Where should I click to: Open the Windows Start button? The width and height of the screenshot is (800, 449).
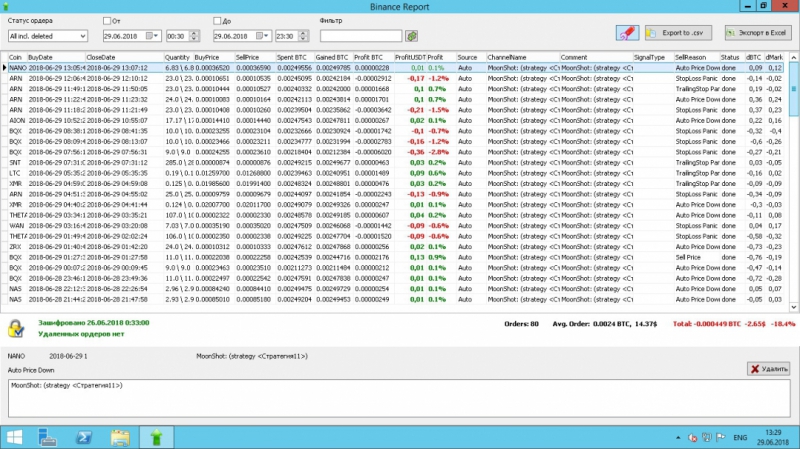point(14,437)
